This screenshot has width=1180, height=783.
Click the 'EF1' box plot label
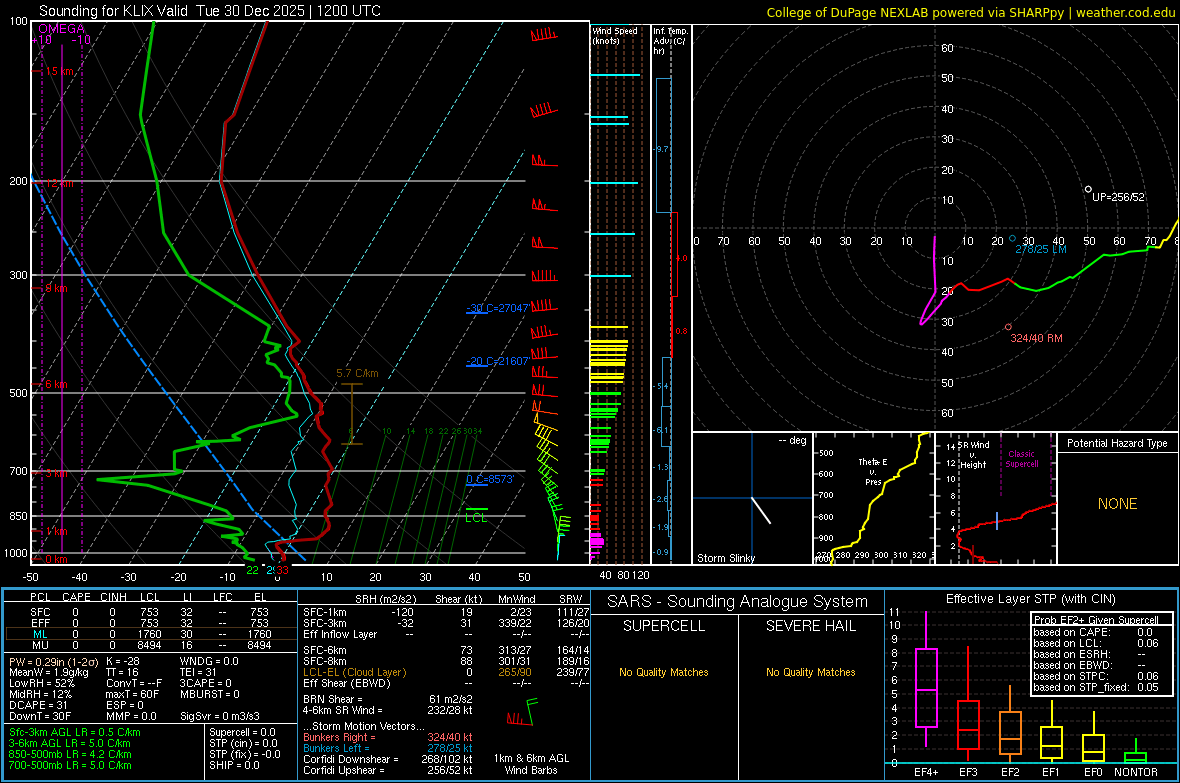[x=1051, y=772]
